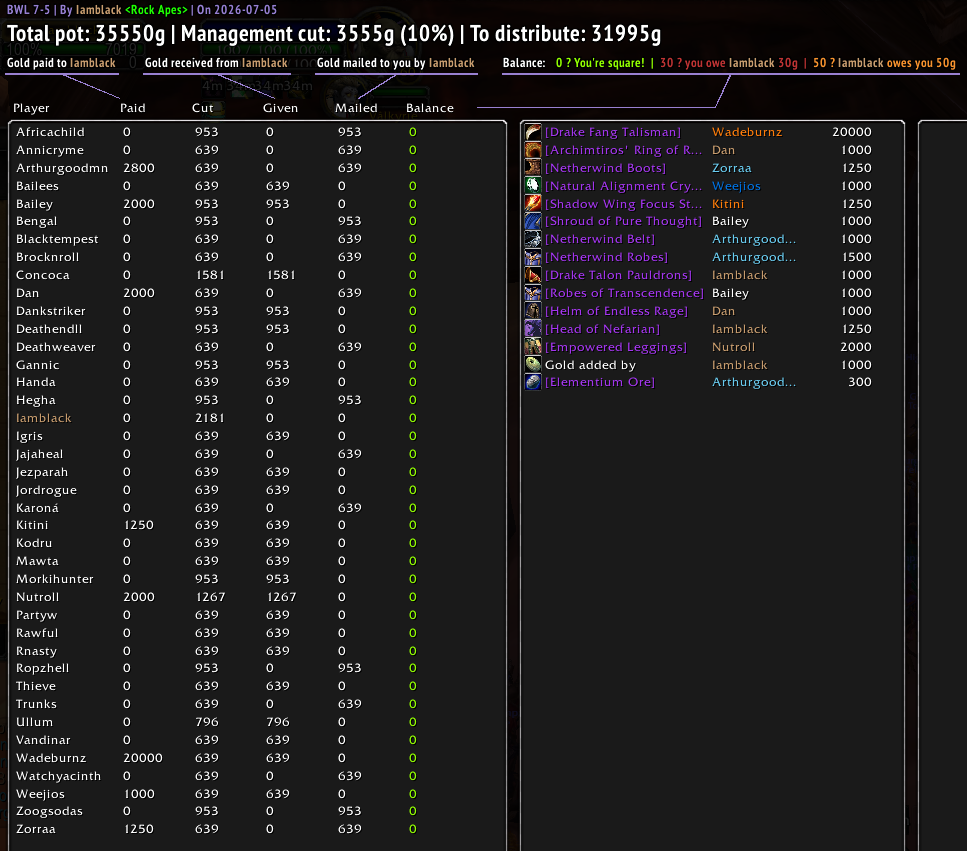Open the [Robes of Transcendence] item link

click(624, 293)
